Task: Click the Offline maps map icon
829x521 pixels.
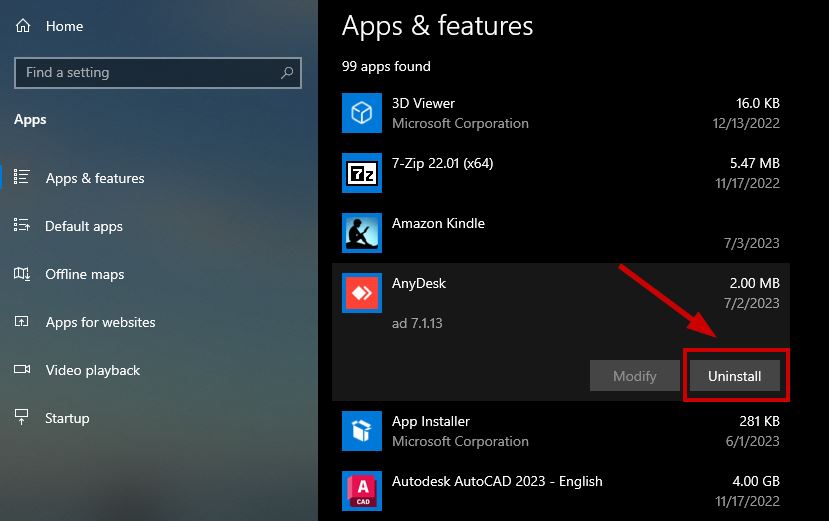Action: (22, 273)
